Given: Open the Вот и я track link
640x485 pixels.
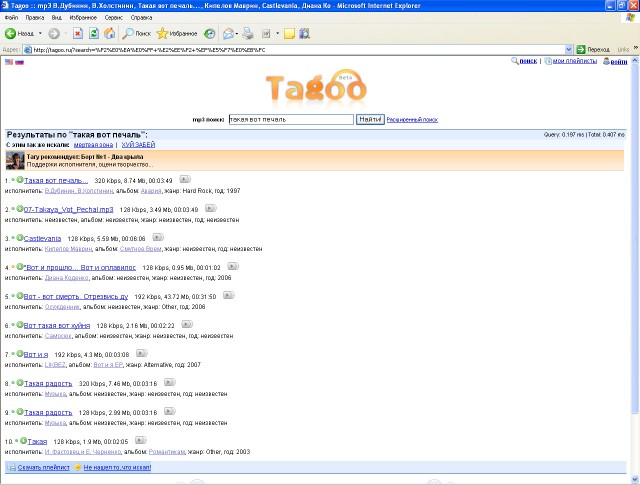Looking at the screenshot, I should pos(36,354).
